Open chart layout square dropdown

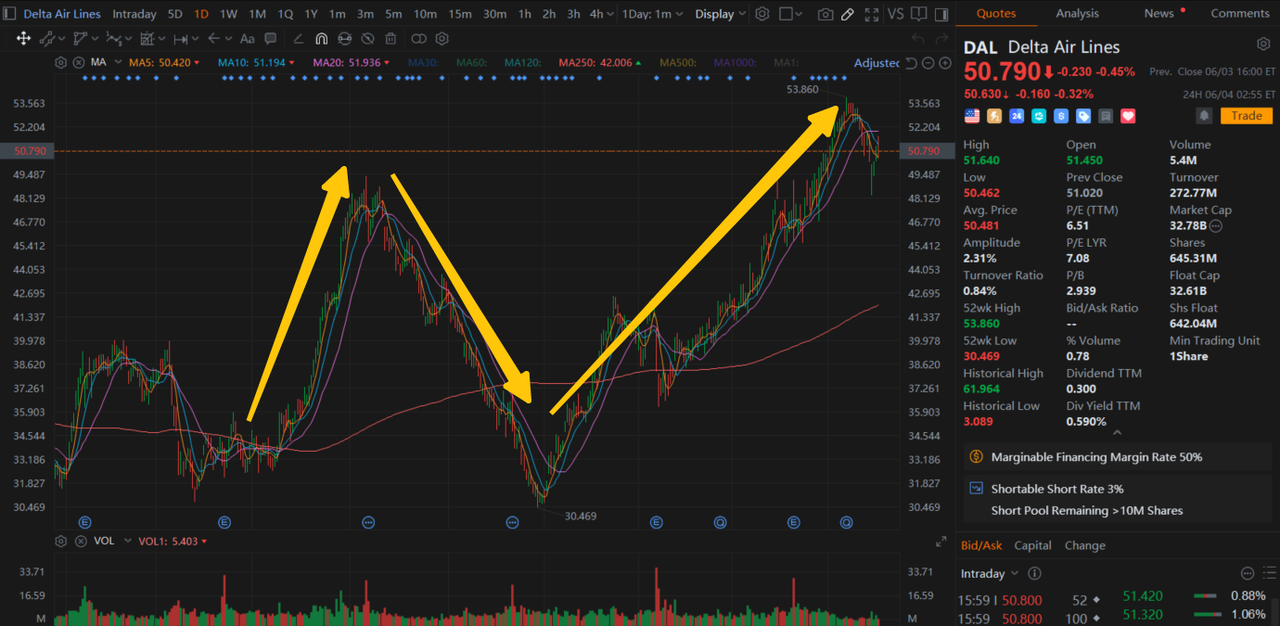tap(791, 14)
